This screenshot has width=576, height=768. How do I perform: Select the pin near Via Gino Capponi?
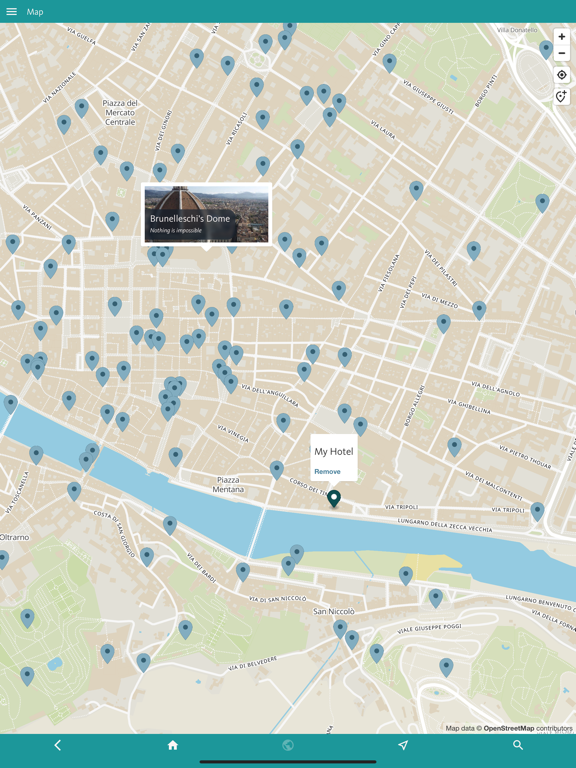389,63
